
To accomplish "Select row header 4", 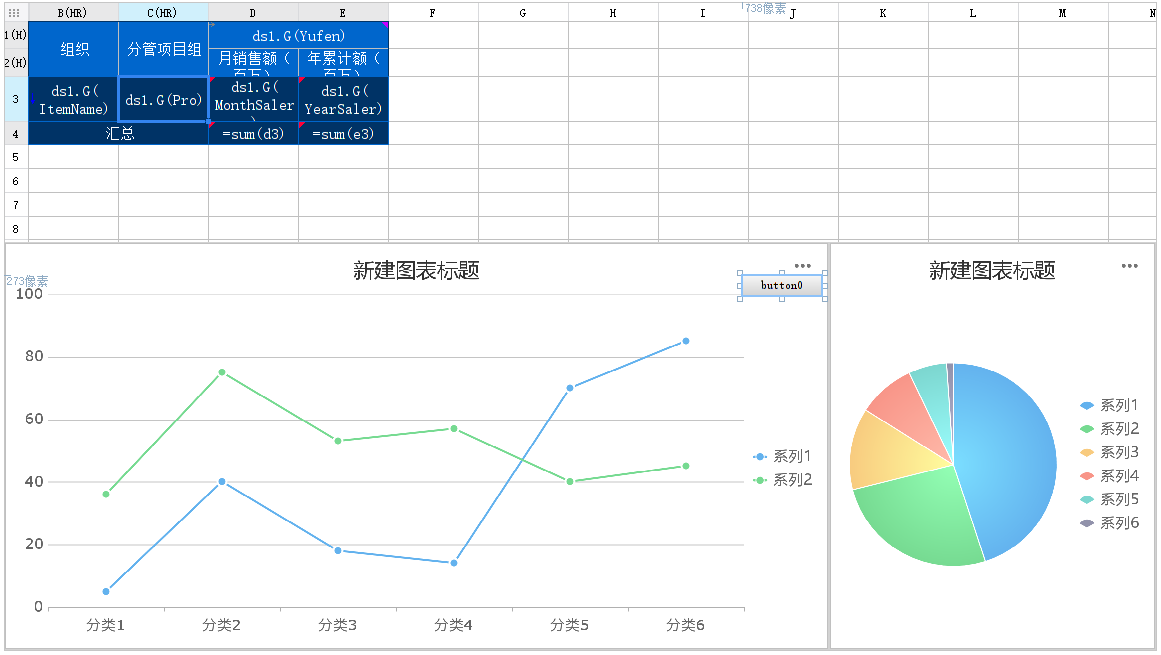I will tap(16, 133).
